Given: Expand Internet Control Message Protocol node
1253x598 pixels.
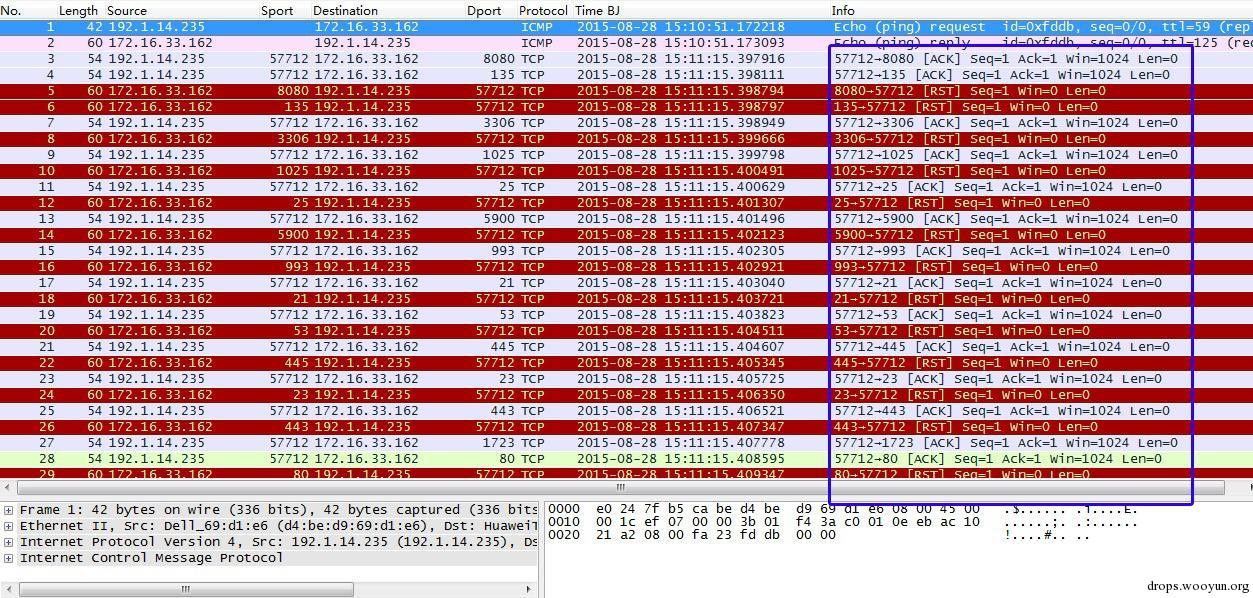Looking at the screenshot, I should pos(8,558).
